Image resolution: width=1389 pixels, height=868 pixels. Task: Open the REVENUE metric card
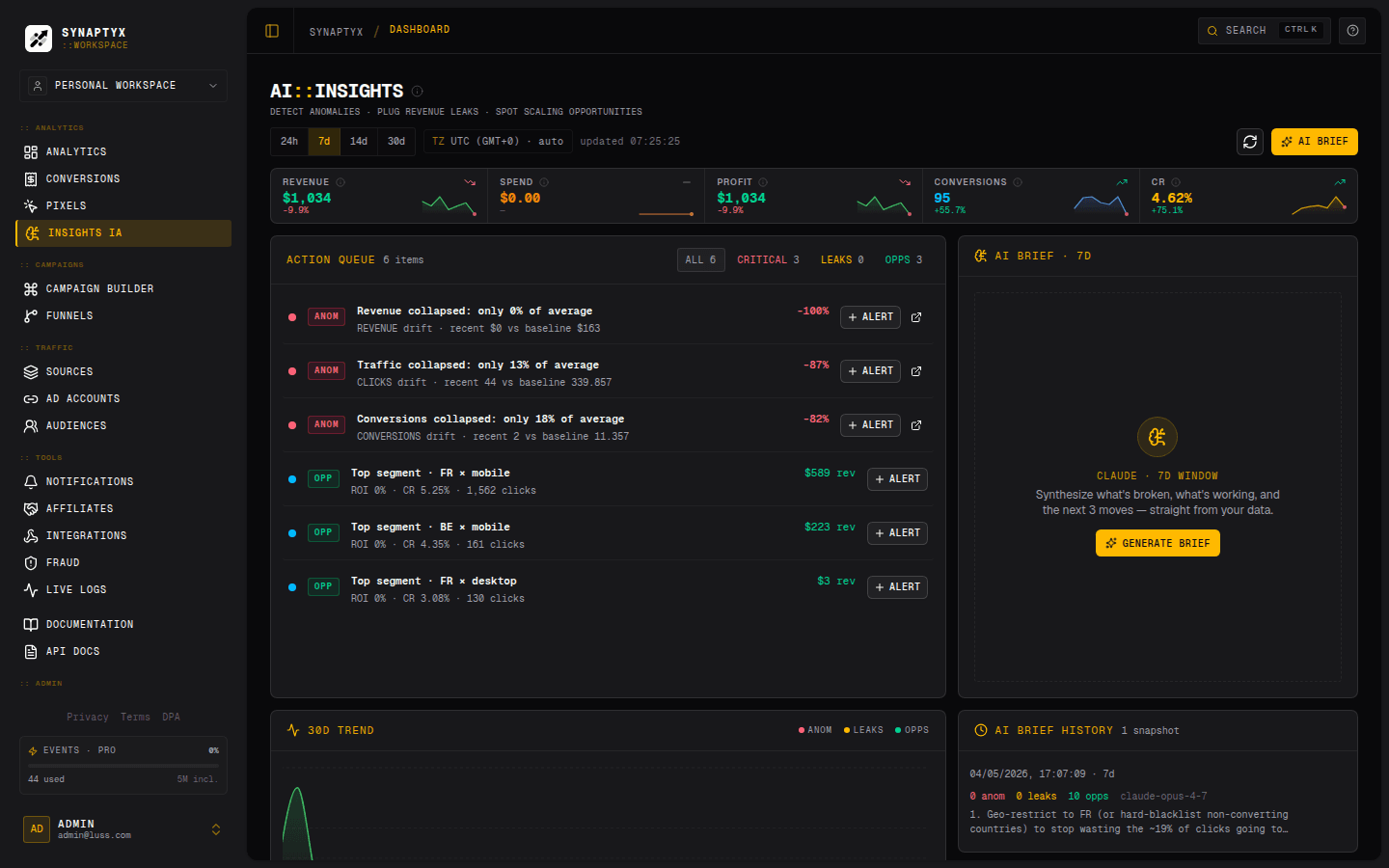379,196
